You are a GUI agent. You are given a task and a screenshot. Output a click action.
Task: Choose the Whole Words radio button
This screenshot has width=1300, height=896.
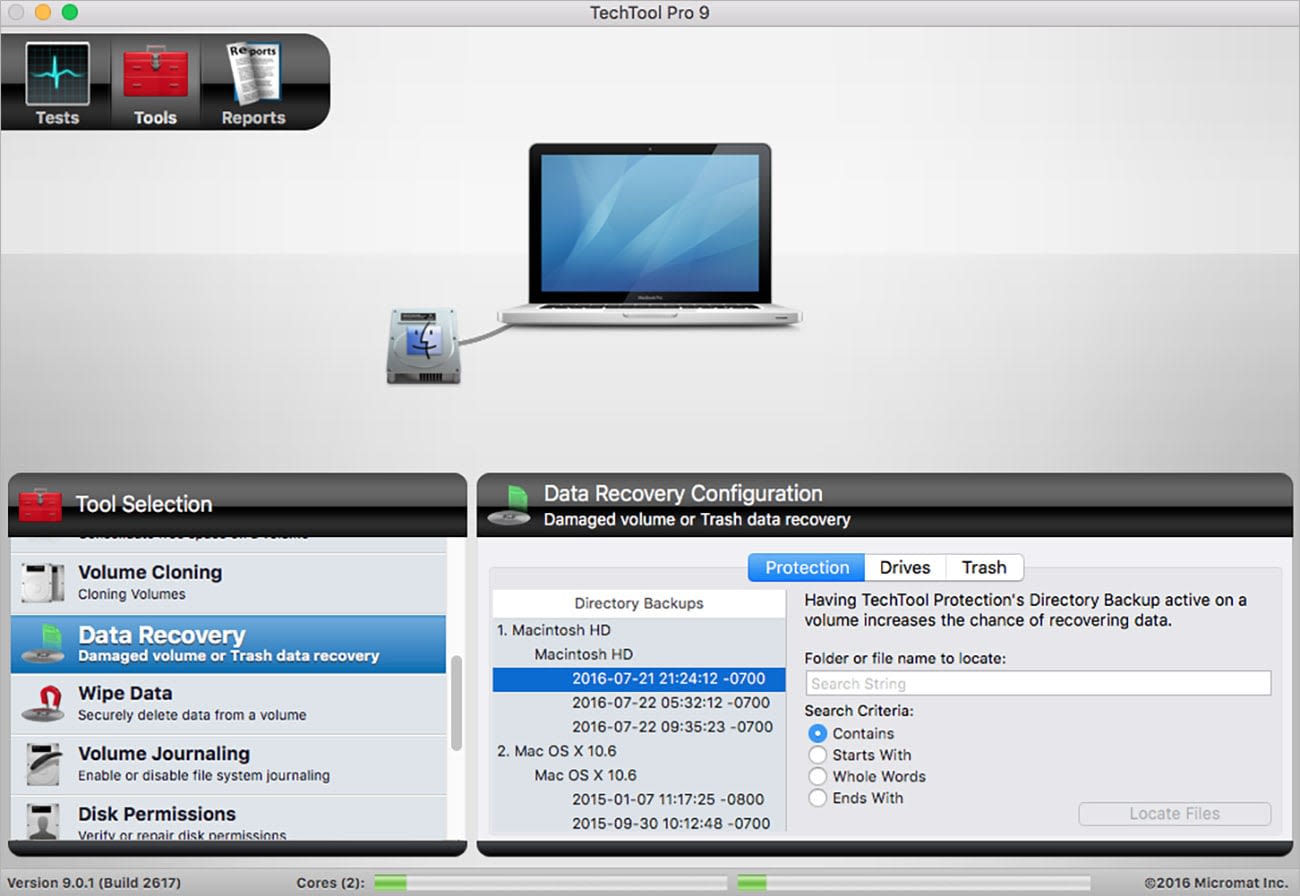(x=817, y=776)
